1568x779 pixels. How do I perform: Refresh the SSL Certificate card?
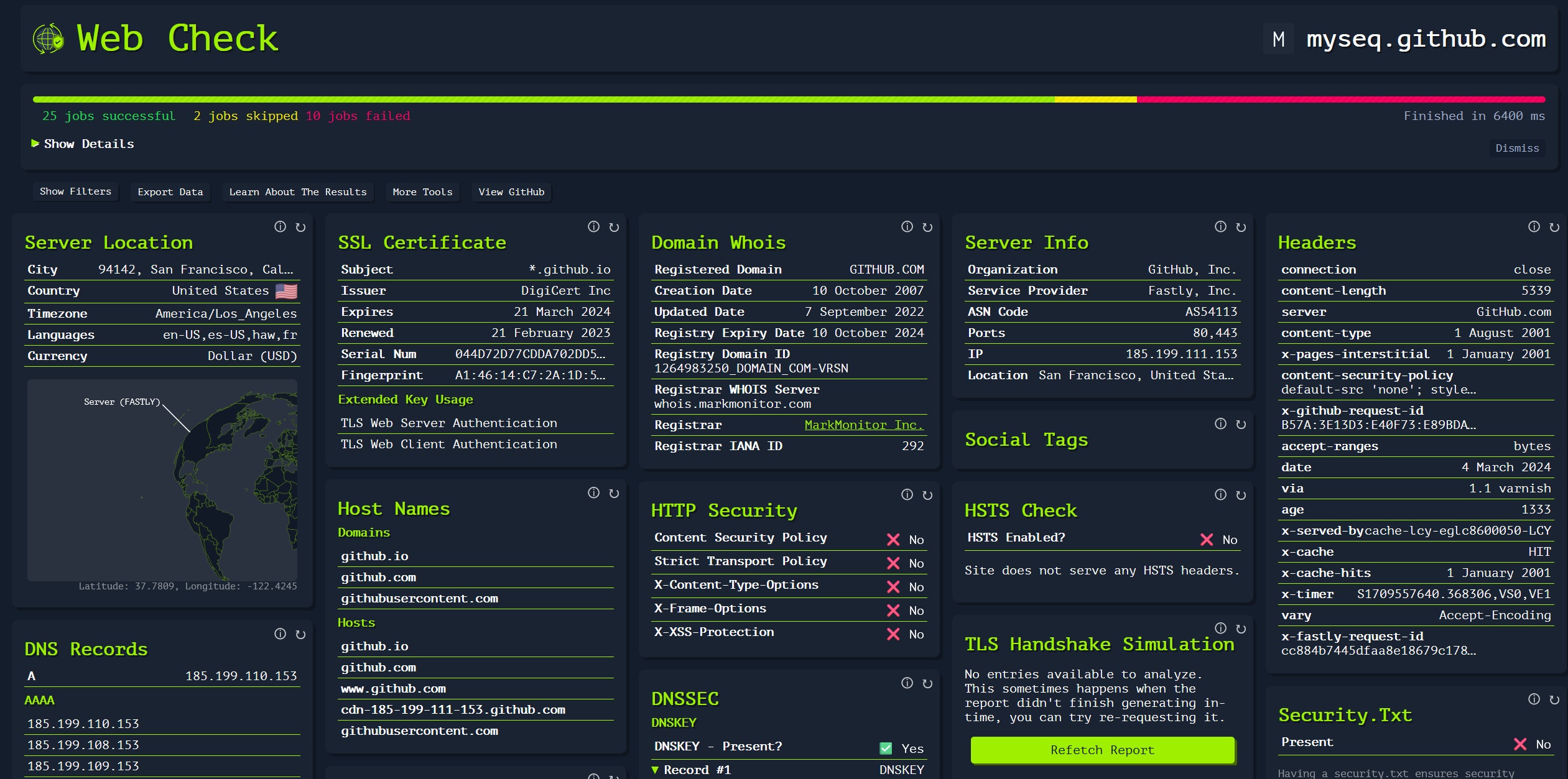click(x=614, y=227)
